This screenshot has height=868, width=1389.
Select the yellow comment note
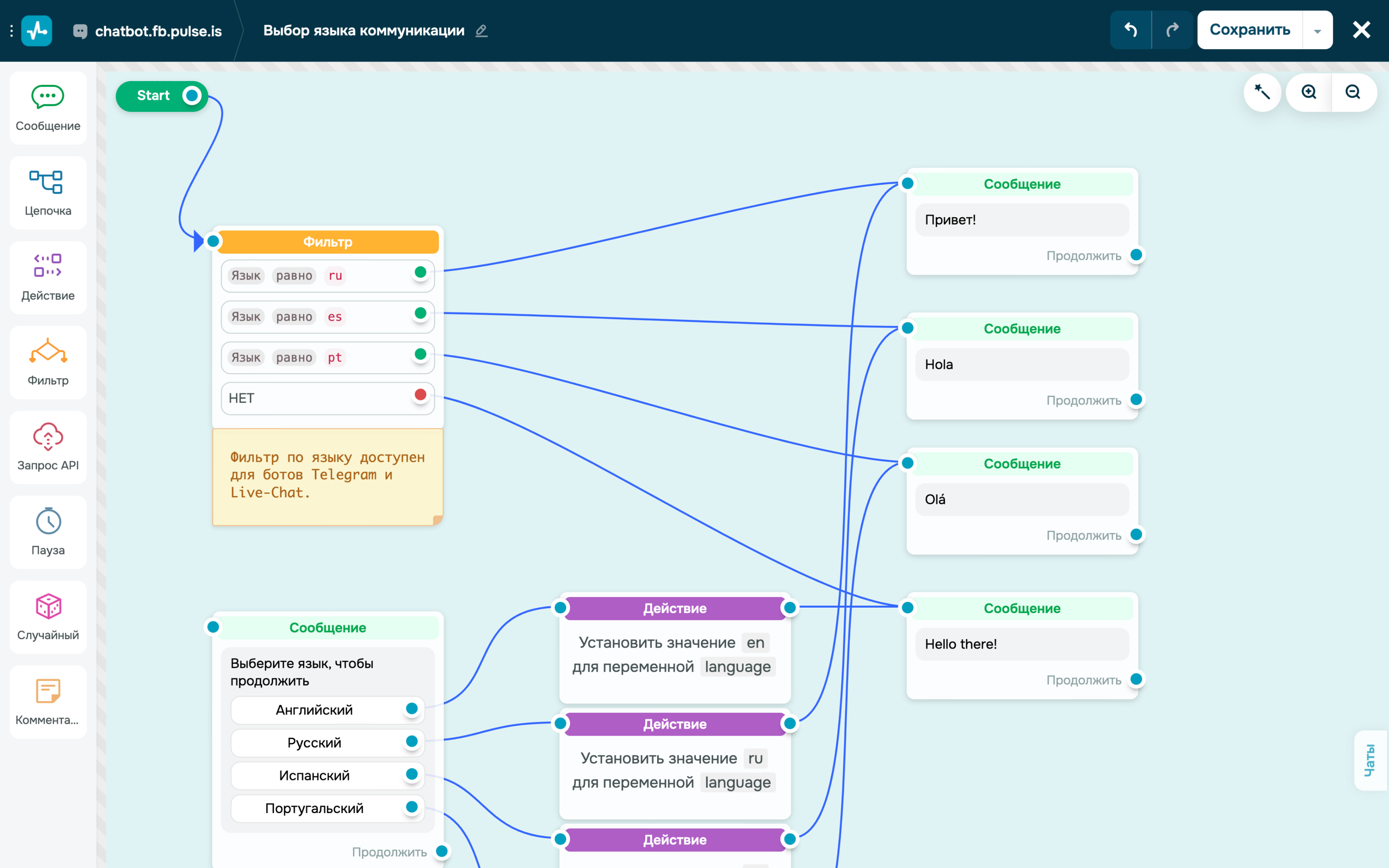pyautogui.click(x=328, y=476)
